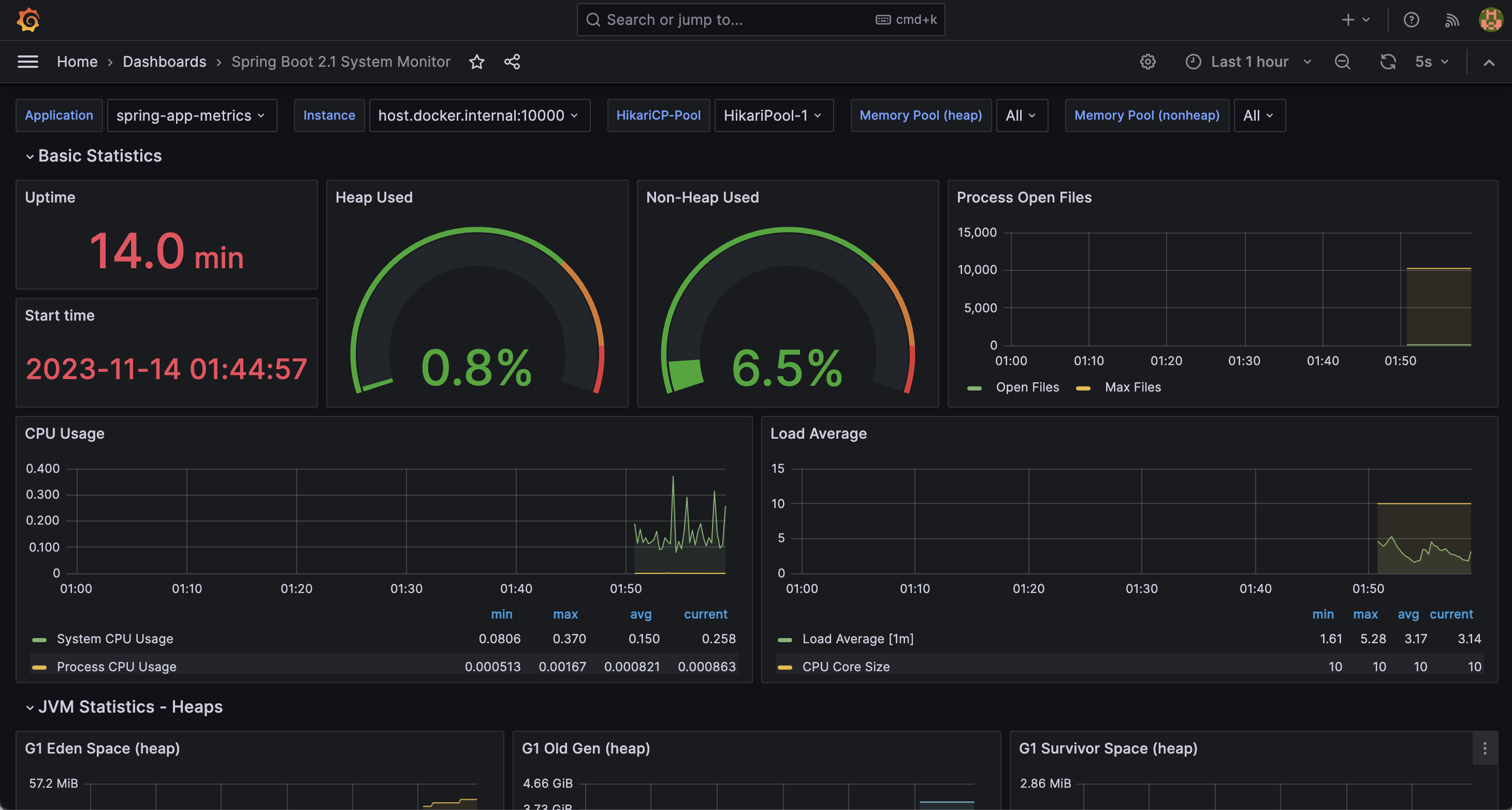
Task: Sort CPU Usage legend by max
Action: [x=565, y=614]
